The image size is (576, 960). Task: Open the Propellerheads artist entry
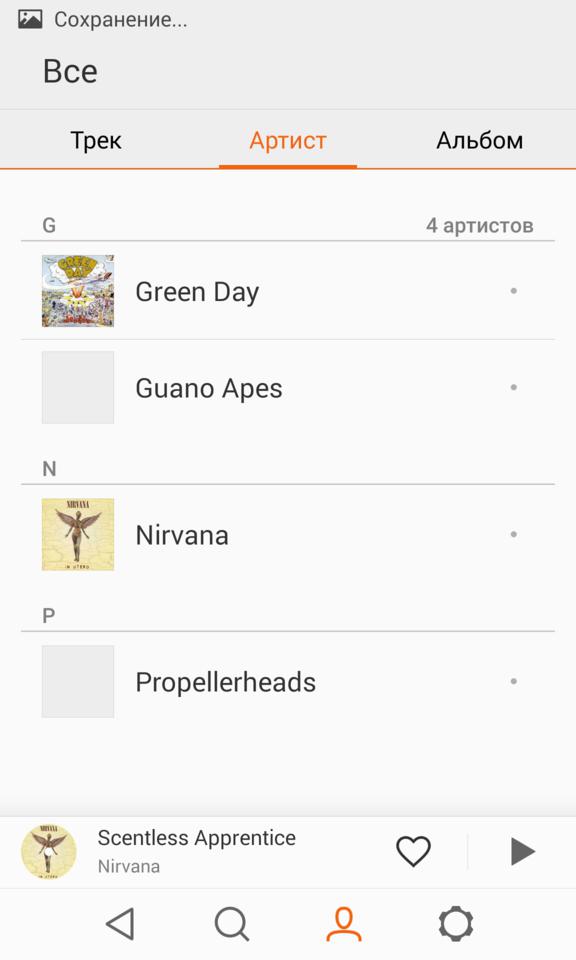tap(288, 681)
